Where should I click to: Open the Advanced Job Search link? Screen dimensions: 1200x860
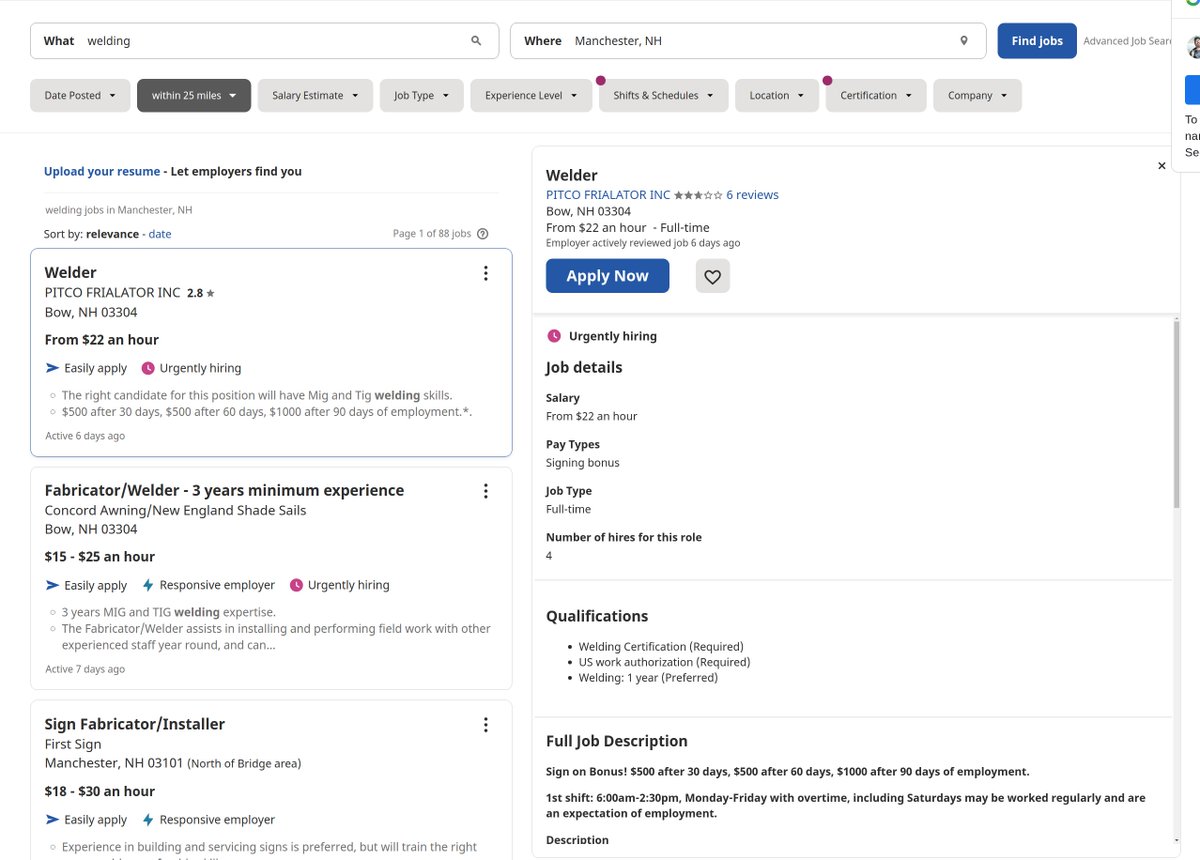click(1127, 41)
